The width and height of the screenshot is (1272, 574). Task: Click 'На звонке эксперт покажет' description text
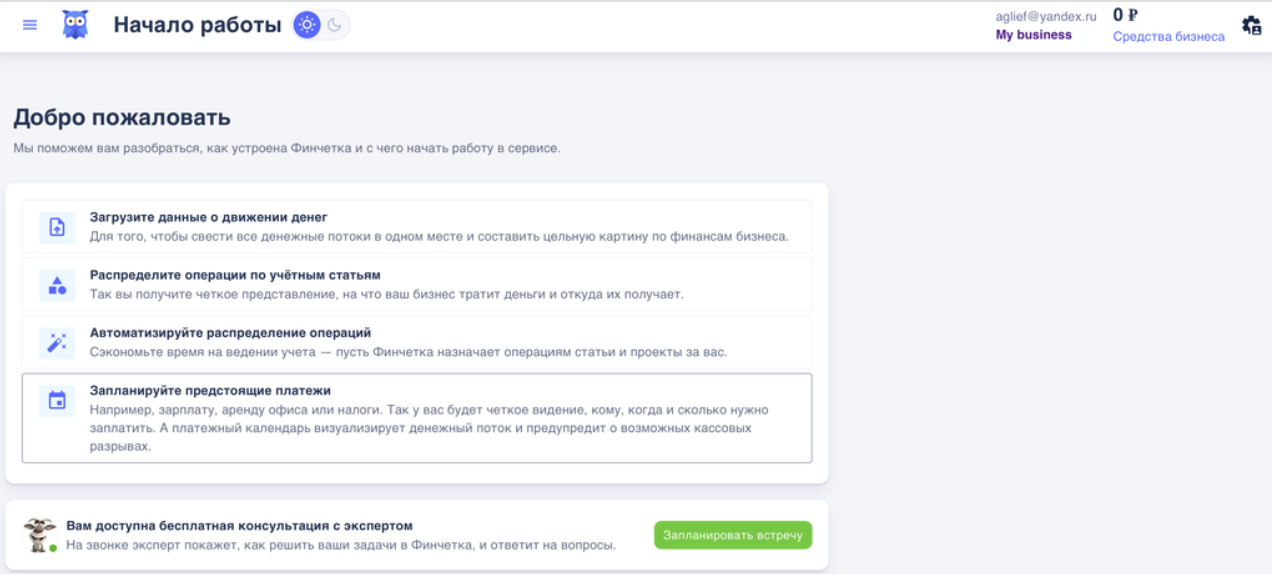341,545
